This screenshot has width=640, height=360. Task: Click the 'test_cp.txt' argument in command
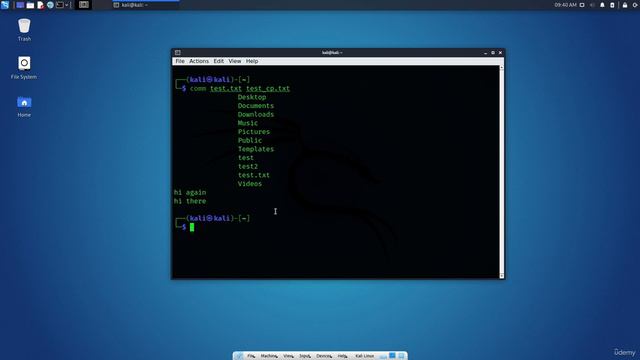tap(268, 89)
